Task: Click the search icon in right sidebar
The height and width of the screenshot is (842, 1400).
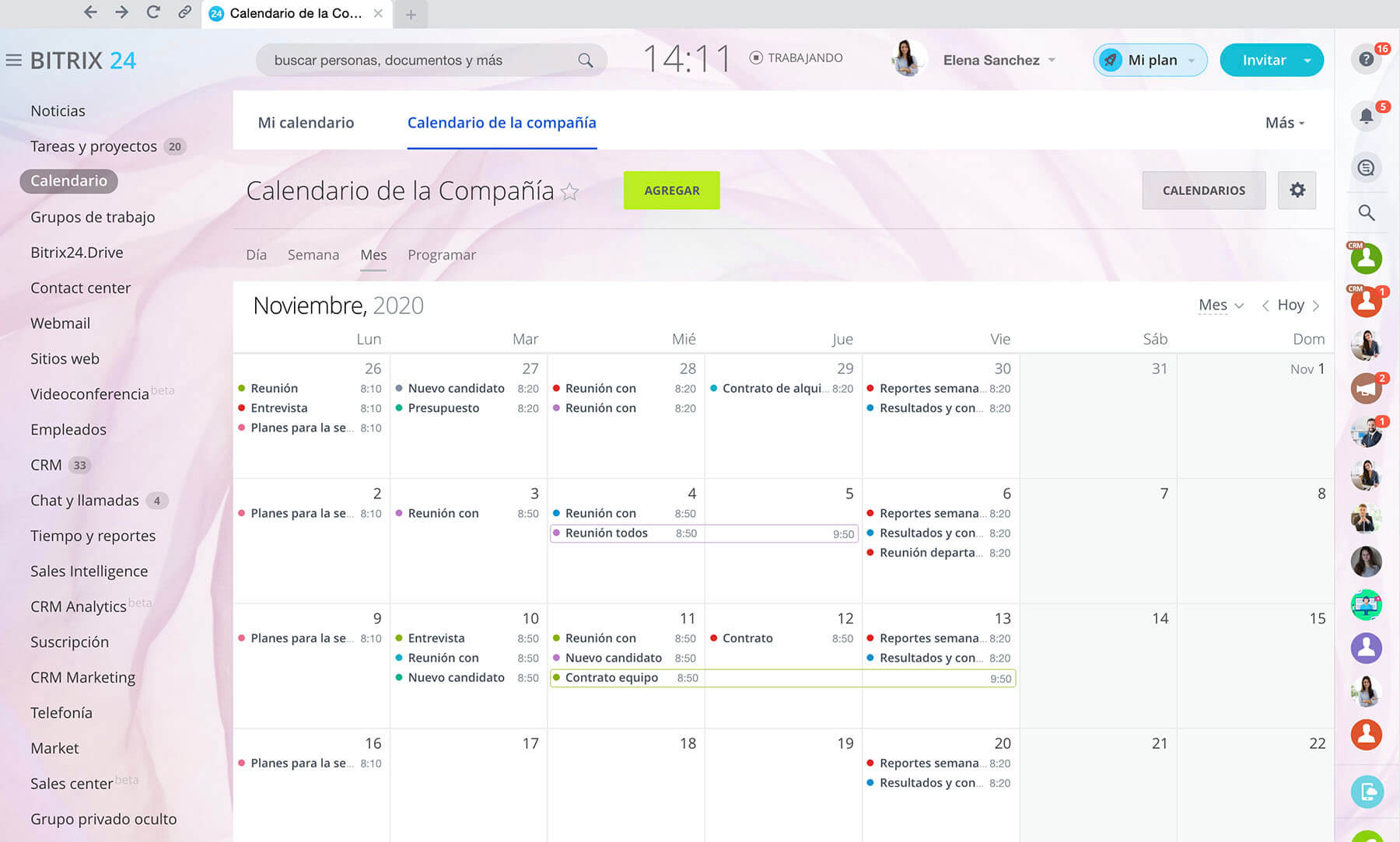Action: tap(1366, 212)
